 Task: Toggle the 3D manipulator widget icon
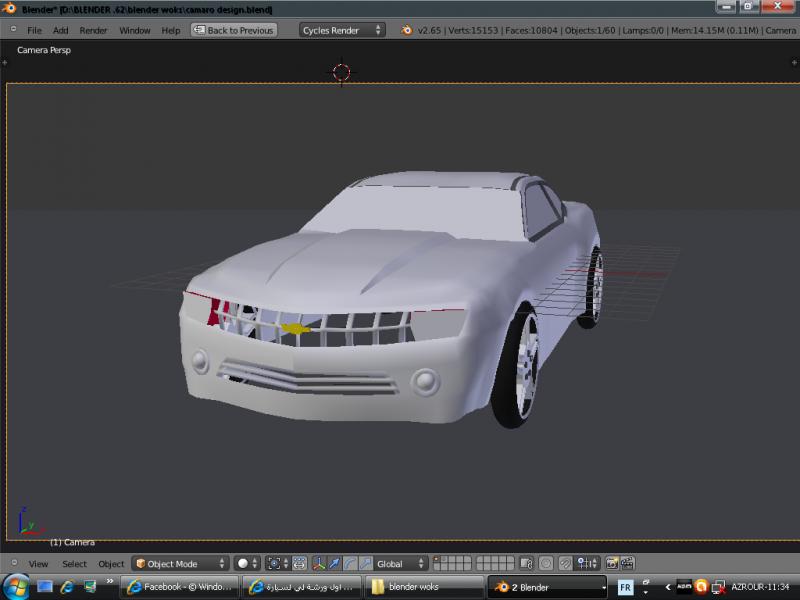point(319,564)
